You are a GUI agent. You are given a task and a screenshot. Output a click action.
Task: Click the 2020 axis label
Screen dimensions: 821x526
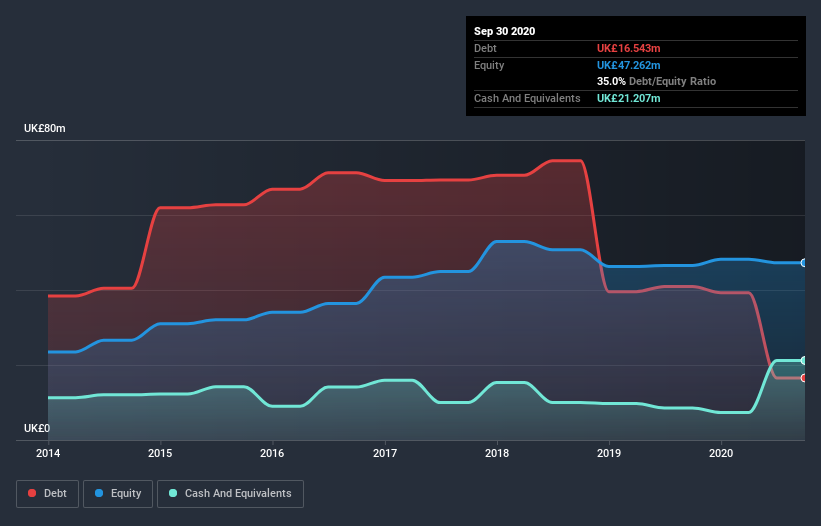click(x=721, y=453)
